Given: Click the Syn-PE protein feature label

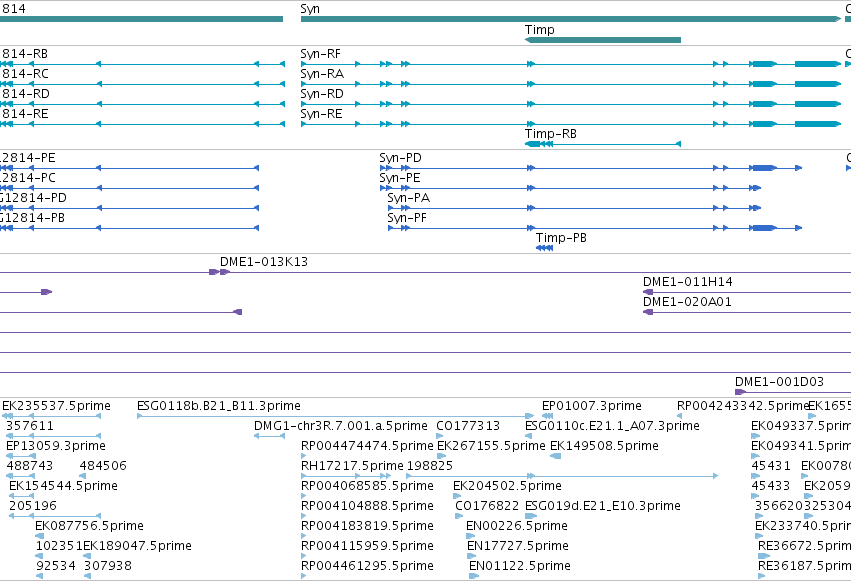Looking at the screenshot, I should [x=399, y=178].
